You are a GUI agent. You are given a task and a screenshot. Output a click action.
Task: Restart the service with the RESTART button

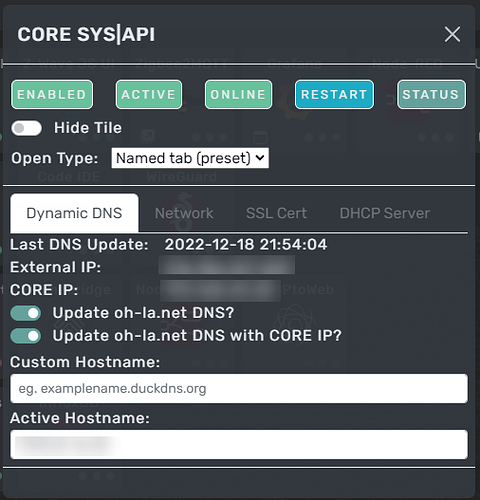(x=334, y=94)
